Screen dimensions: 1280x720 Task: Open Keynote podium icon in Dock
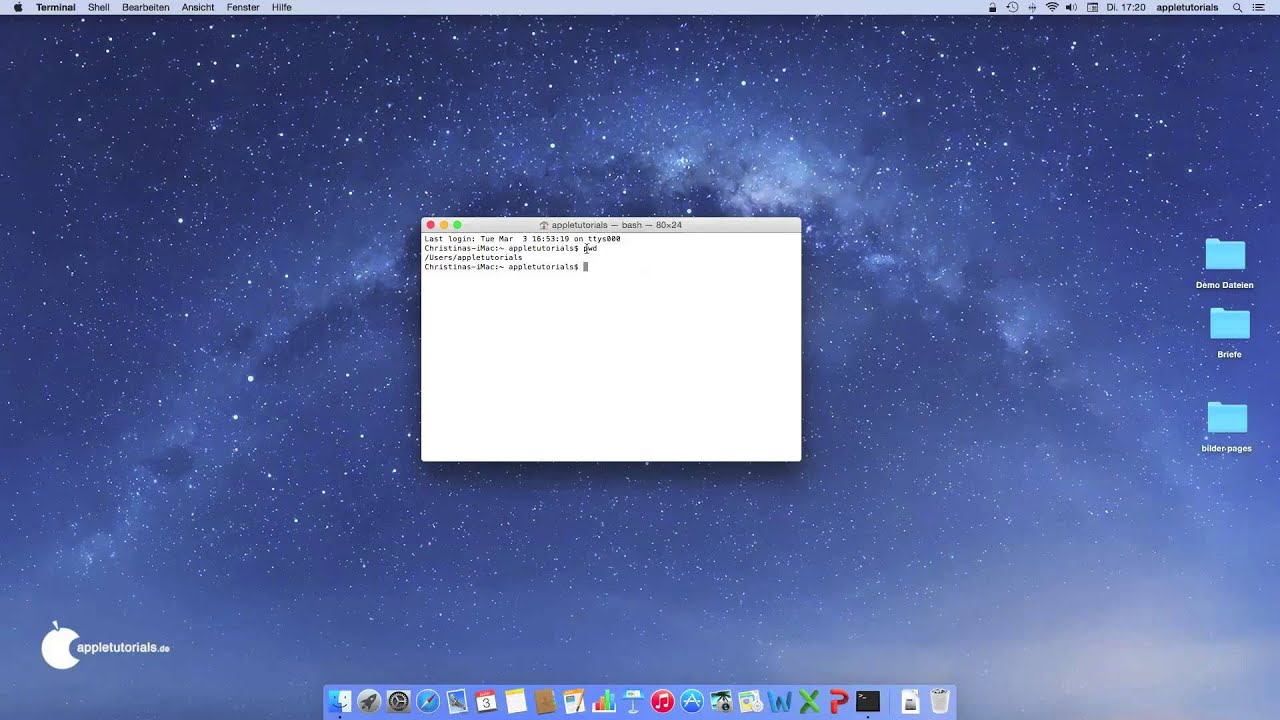[633, 702]
